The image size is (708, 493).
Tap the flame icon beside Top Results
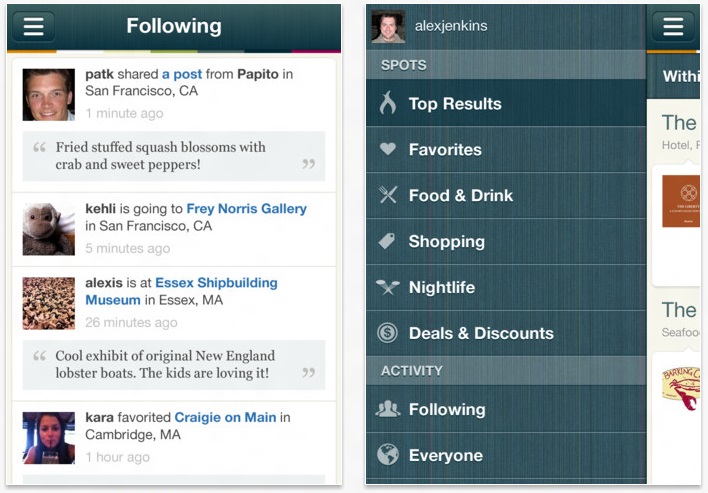[388, 103]
